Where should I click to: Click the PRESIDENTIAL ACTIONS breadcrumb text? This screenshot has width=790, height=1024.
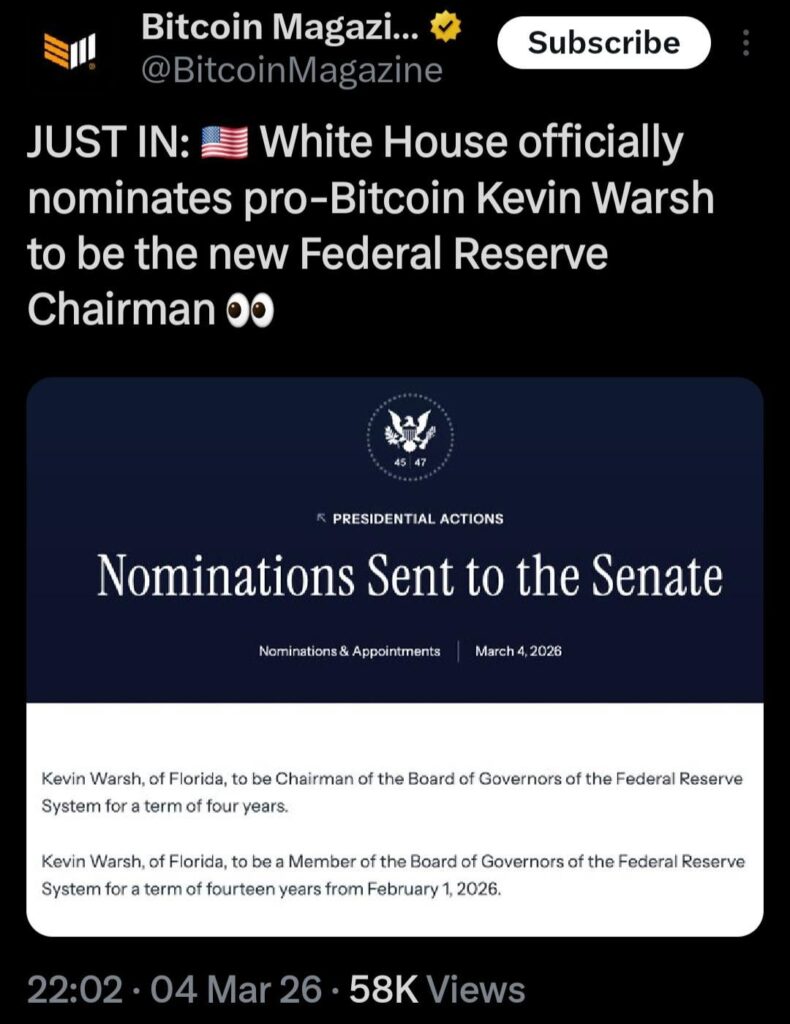point(418,518)
